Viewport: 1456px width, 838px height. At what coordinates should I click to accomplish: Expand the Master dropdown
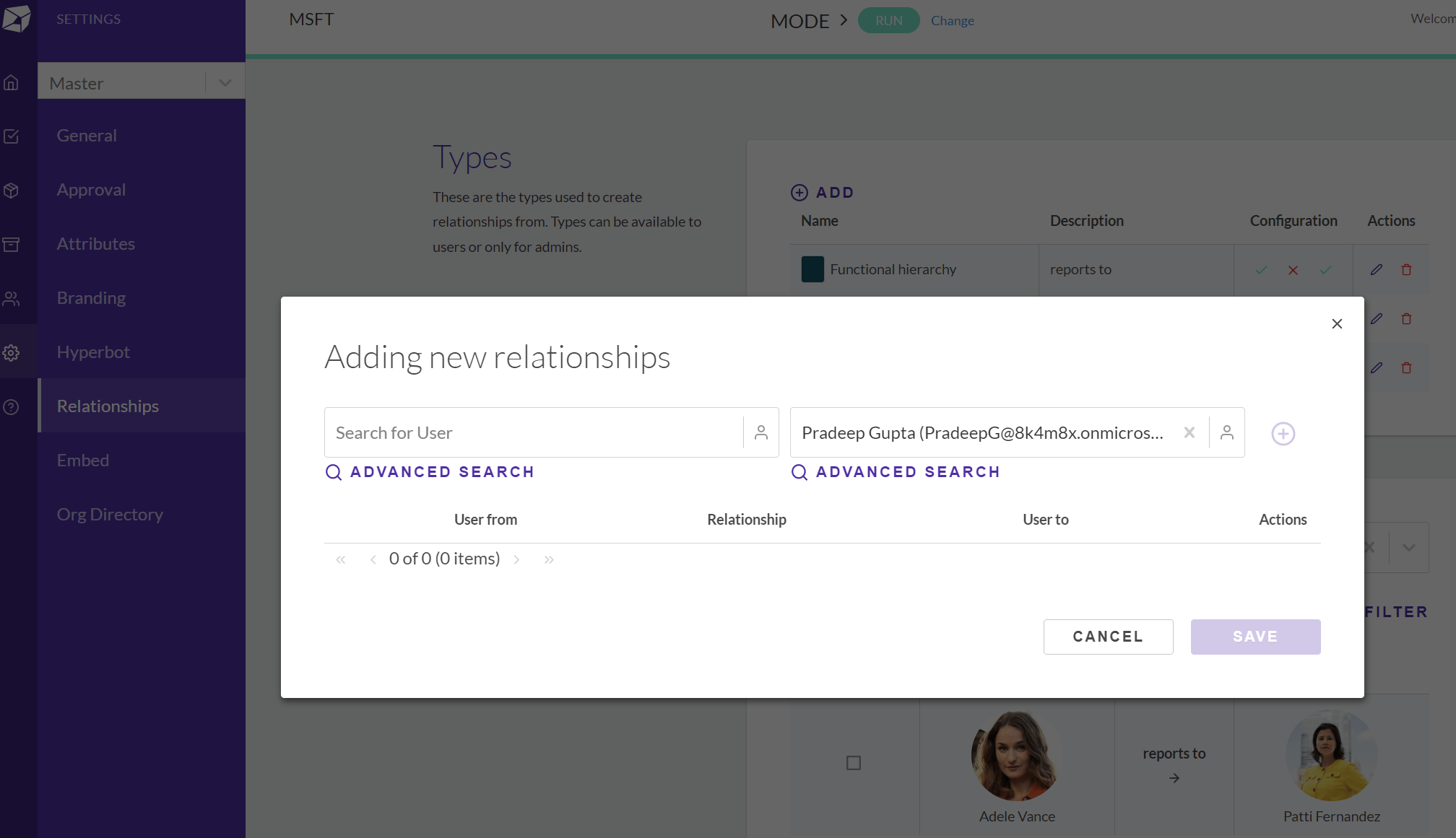225,83
